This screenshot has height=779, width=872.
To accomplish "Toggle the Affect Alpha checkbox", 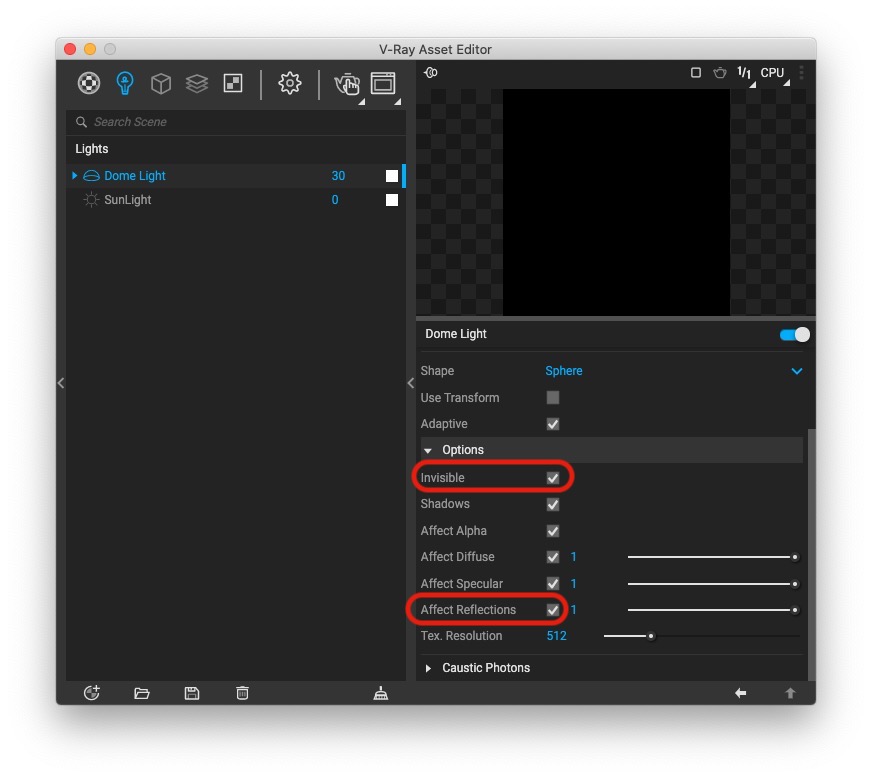I will 553,531.
